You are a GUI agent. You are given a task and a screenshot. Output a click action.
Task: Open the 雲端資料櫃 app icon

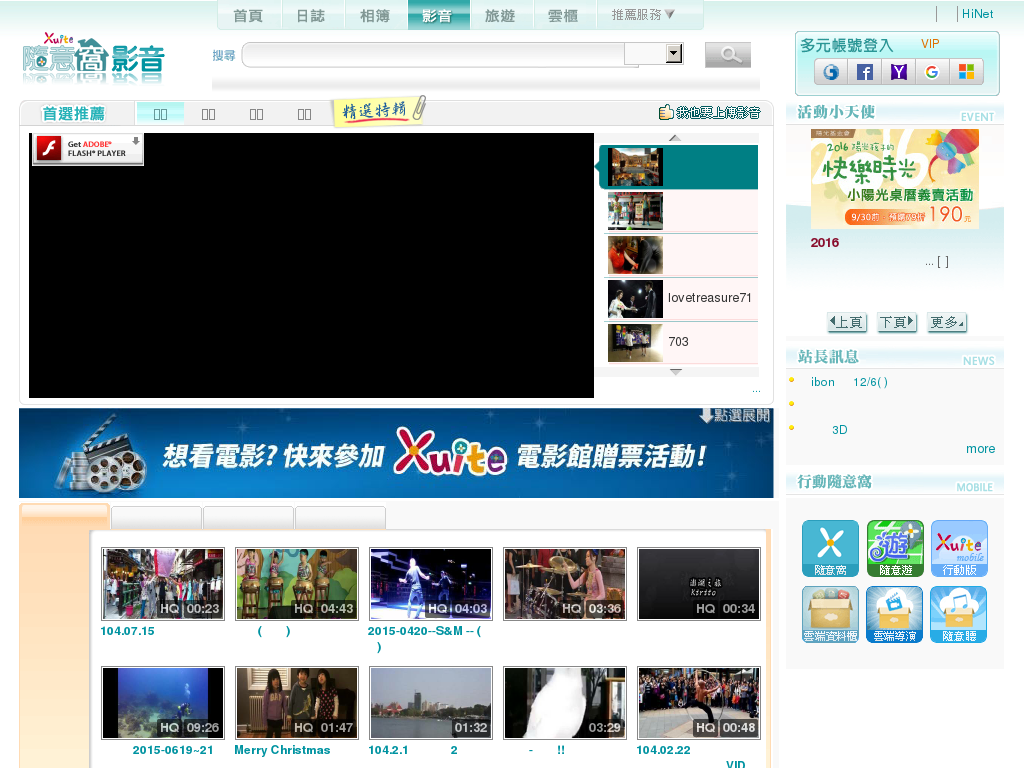(x=831, y=614)
